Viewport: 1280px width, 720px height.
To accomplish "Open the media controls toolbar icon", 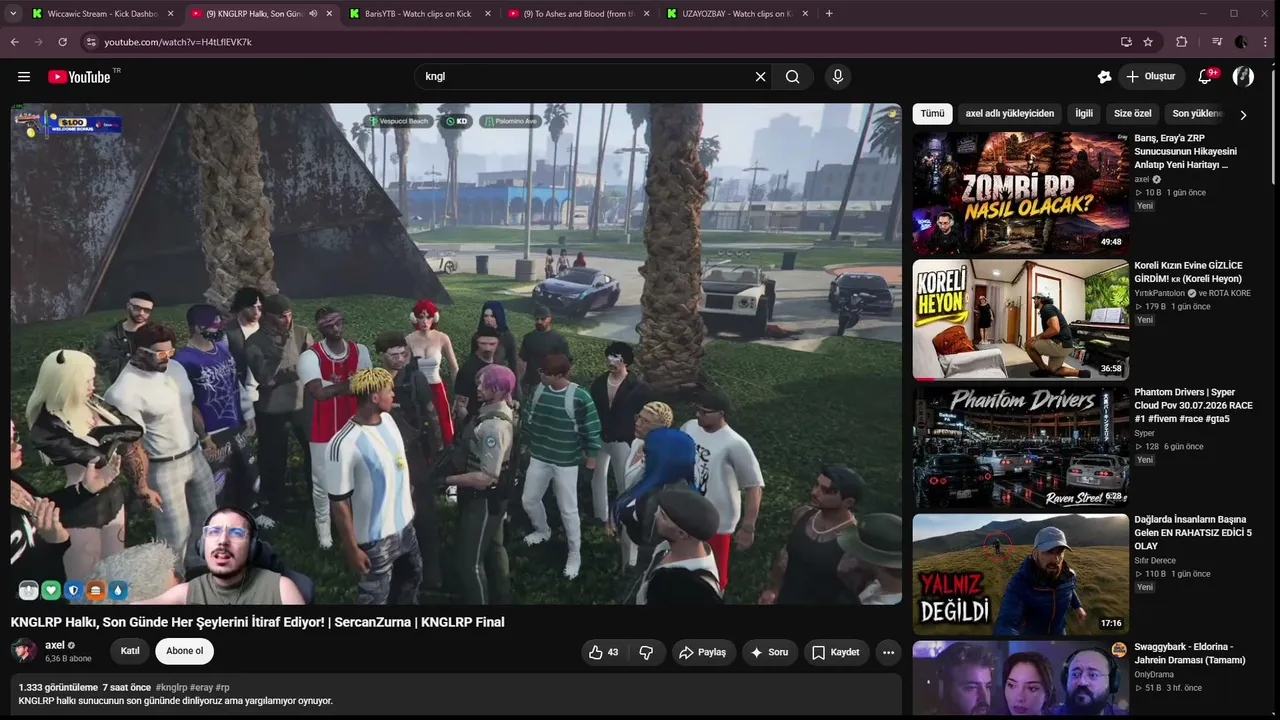I will pyautogui.click(x=1216, y=42).
